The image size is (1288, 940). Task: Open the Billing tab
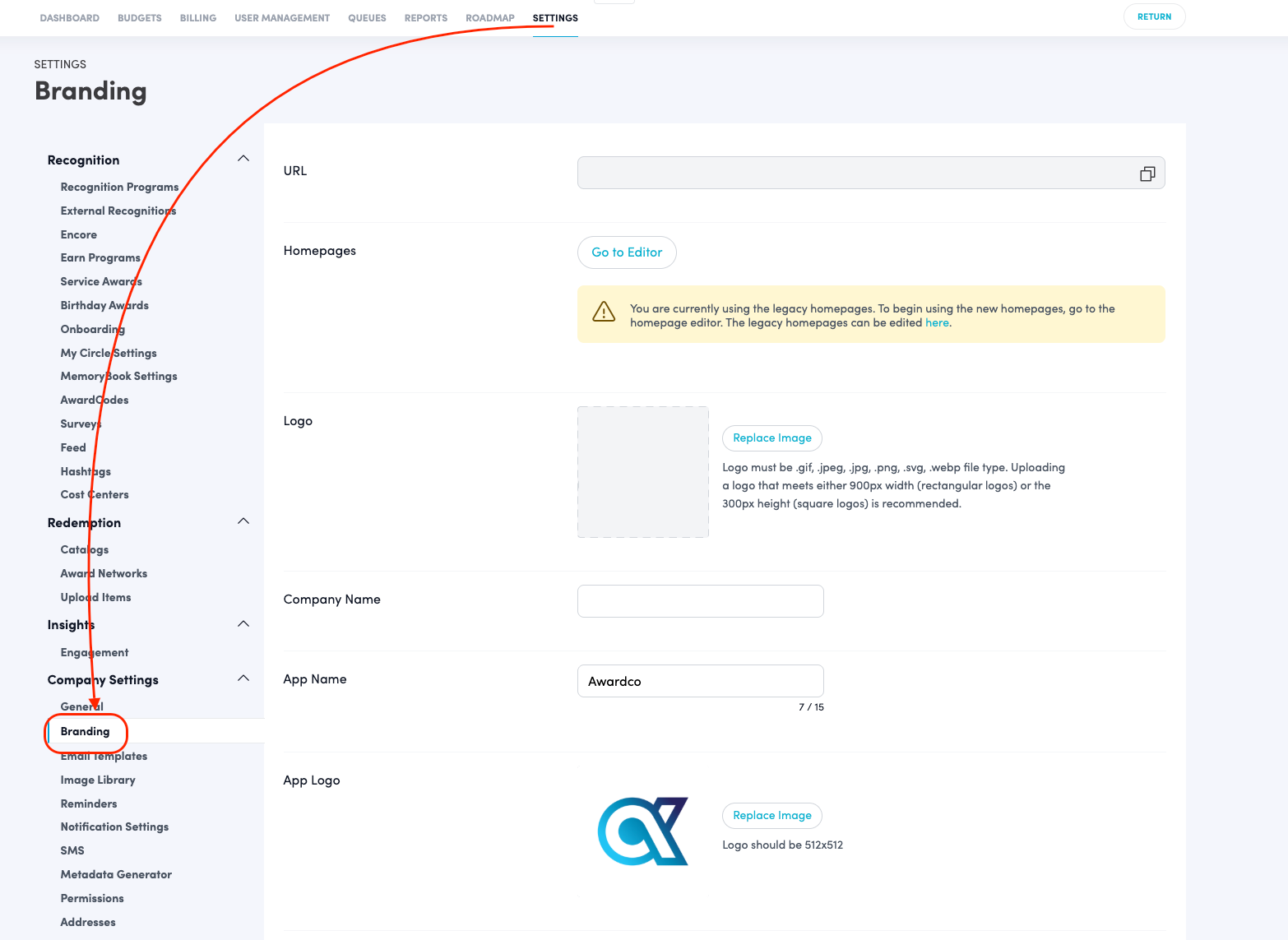click(x=197, y=18)
